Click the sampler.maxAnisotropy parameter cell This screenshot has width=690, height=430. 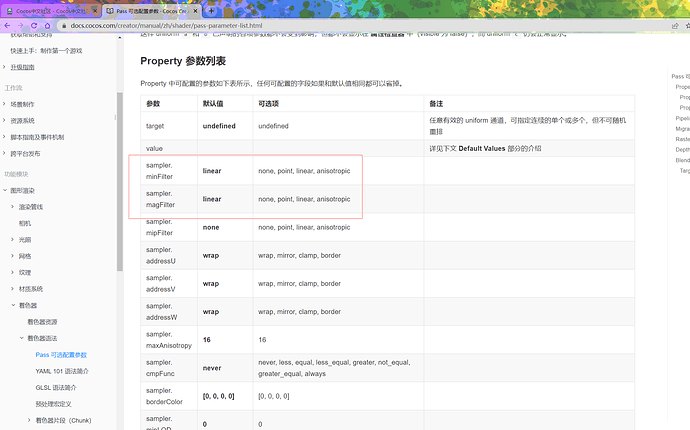[x=169, y=340]
